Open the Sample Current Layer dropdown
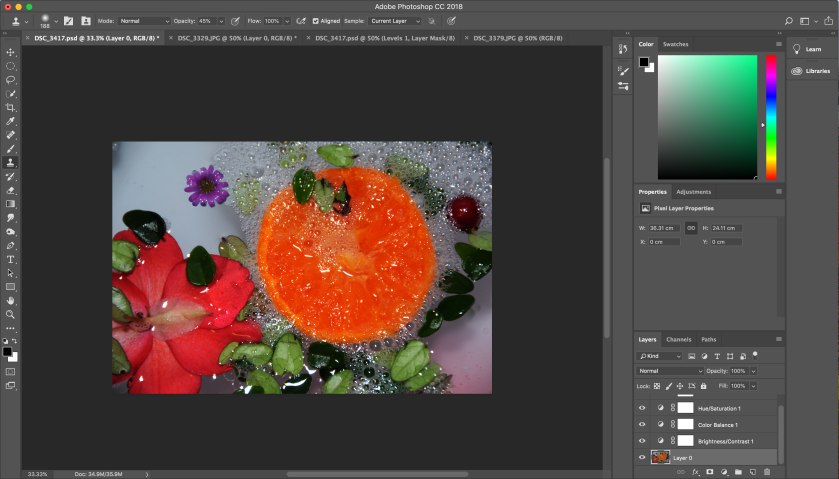 [394, 20]
